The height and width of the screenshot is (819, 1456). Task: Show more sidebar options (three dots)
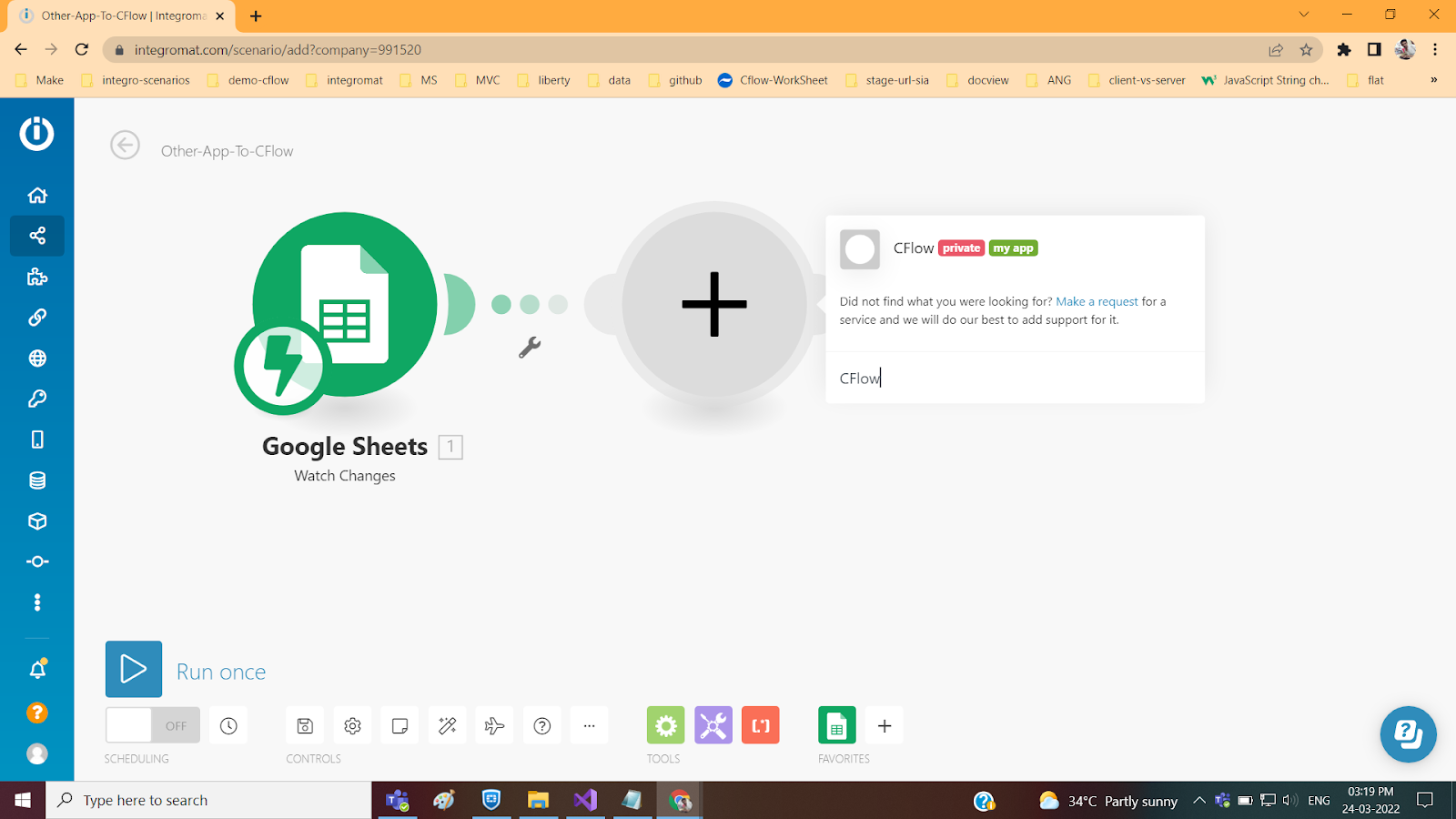click(37, 602)
